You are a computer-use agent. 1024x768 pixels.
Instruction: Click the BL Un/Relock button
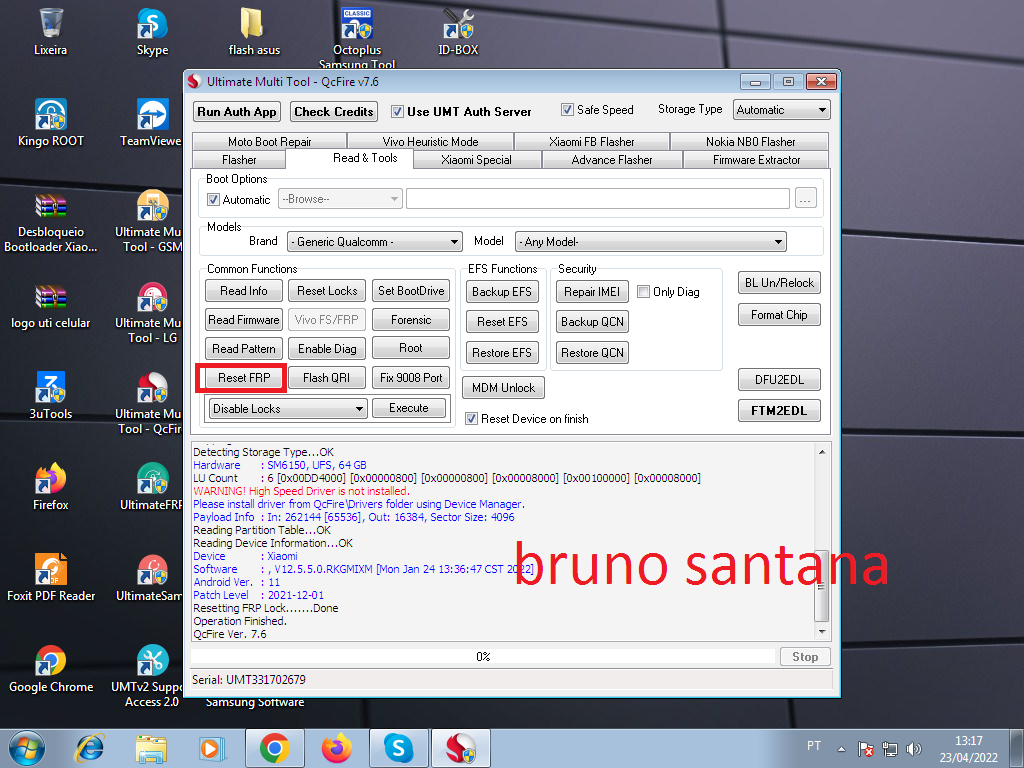[779, 283]
